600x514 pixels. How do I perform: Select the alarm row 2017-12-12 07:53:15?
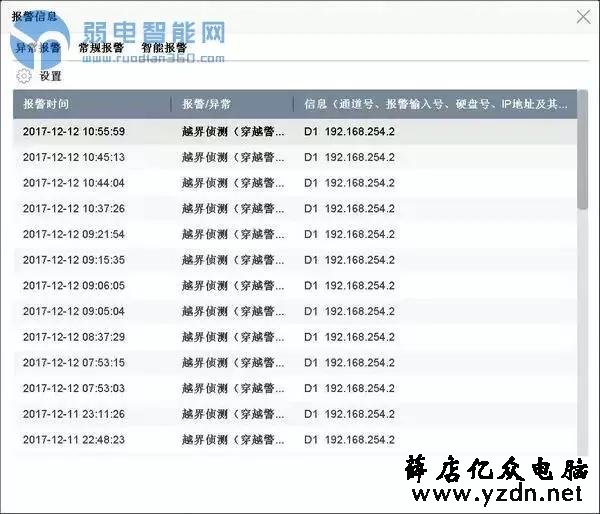tap(295, 362)
